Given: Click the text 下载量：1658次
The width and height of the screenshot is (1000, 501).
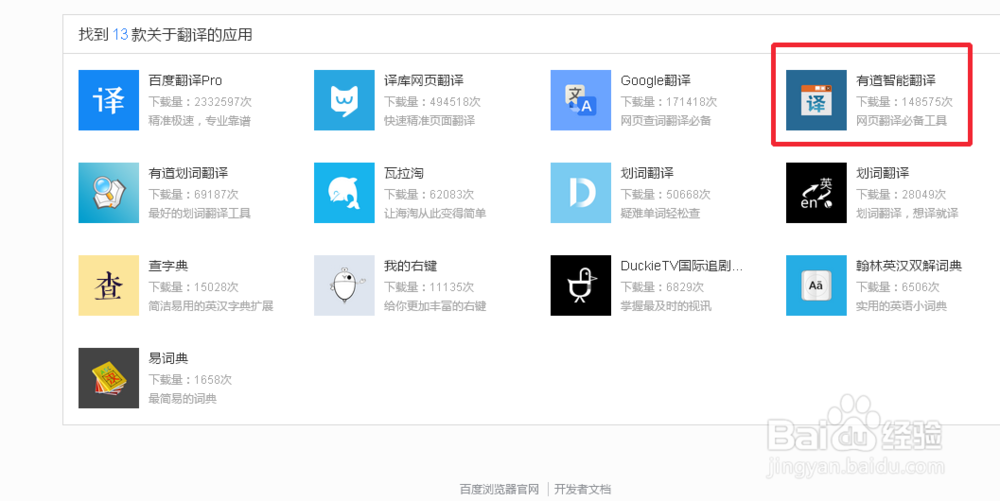Looking at the screenshot, I should (190, 380).
